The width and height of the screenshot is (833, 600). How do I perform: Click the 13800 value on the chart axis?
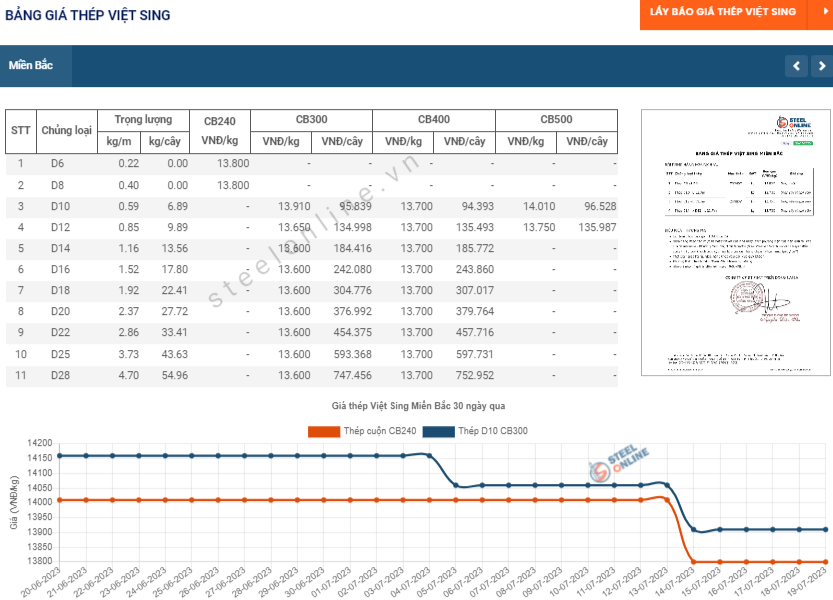[40, 561]
